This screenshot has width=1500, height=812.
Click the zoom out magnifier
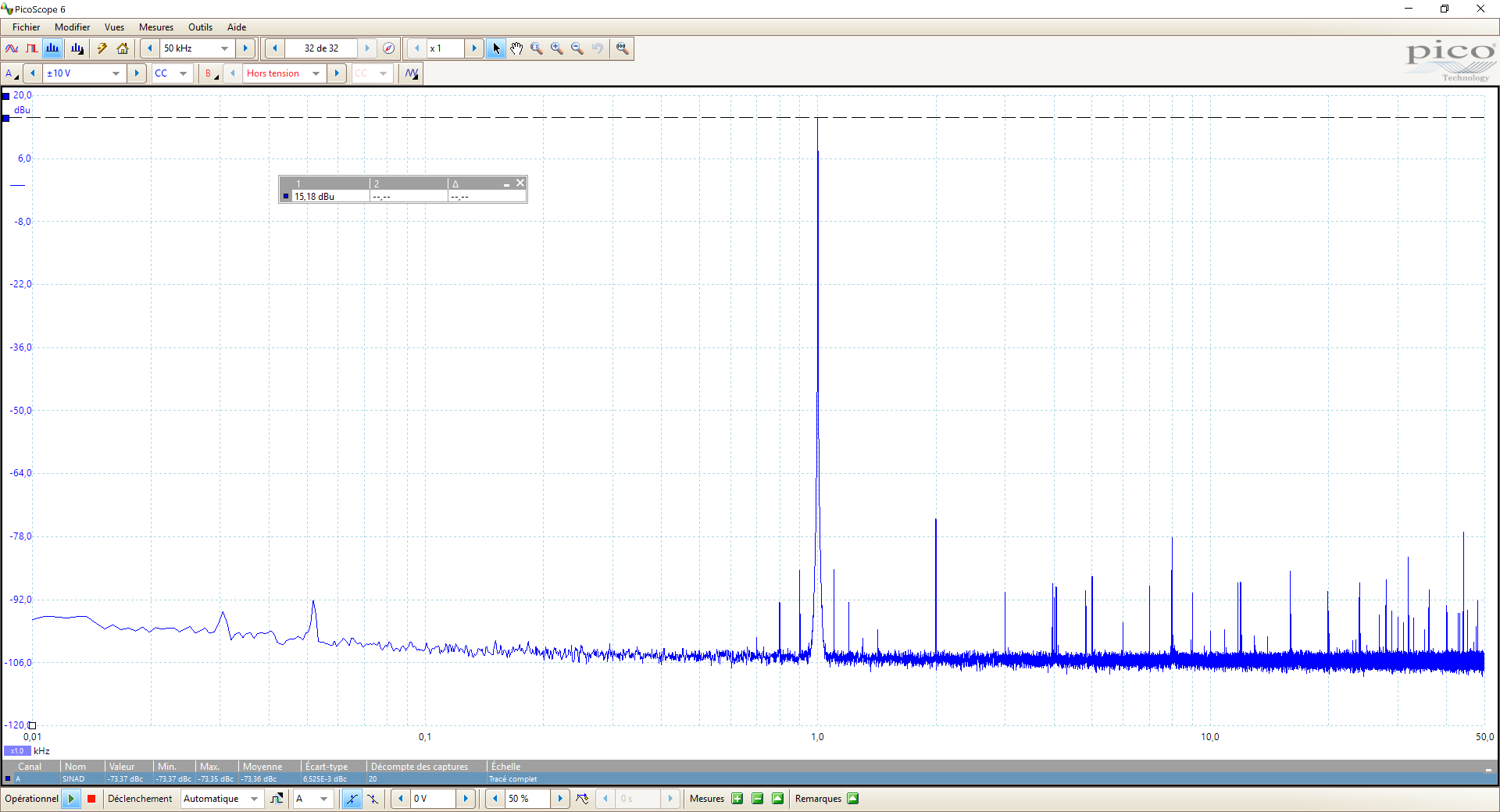[x=577, y=48]
